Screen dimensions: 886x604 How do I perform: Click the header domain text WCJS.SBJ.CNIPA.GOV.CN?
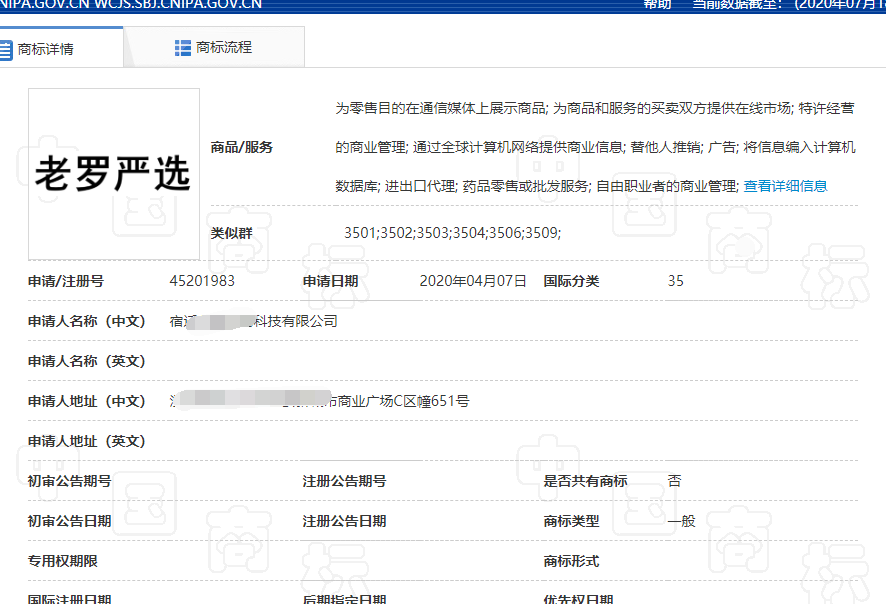pos(177,5)
